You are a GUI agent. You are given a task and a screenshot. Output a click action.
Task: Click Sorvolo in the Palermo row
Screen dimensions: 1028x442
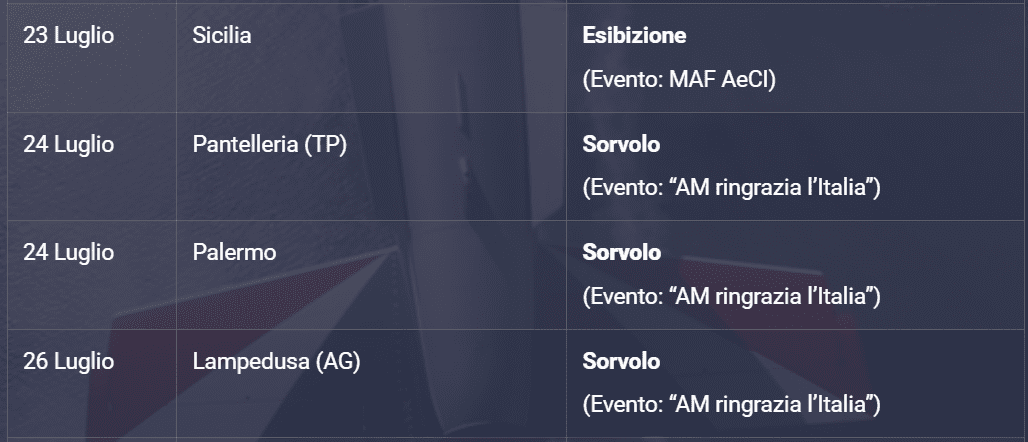[x=621, y=253]
